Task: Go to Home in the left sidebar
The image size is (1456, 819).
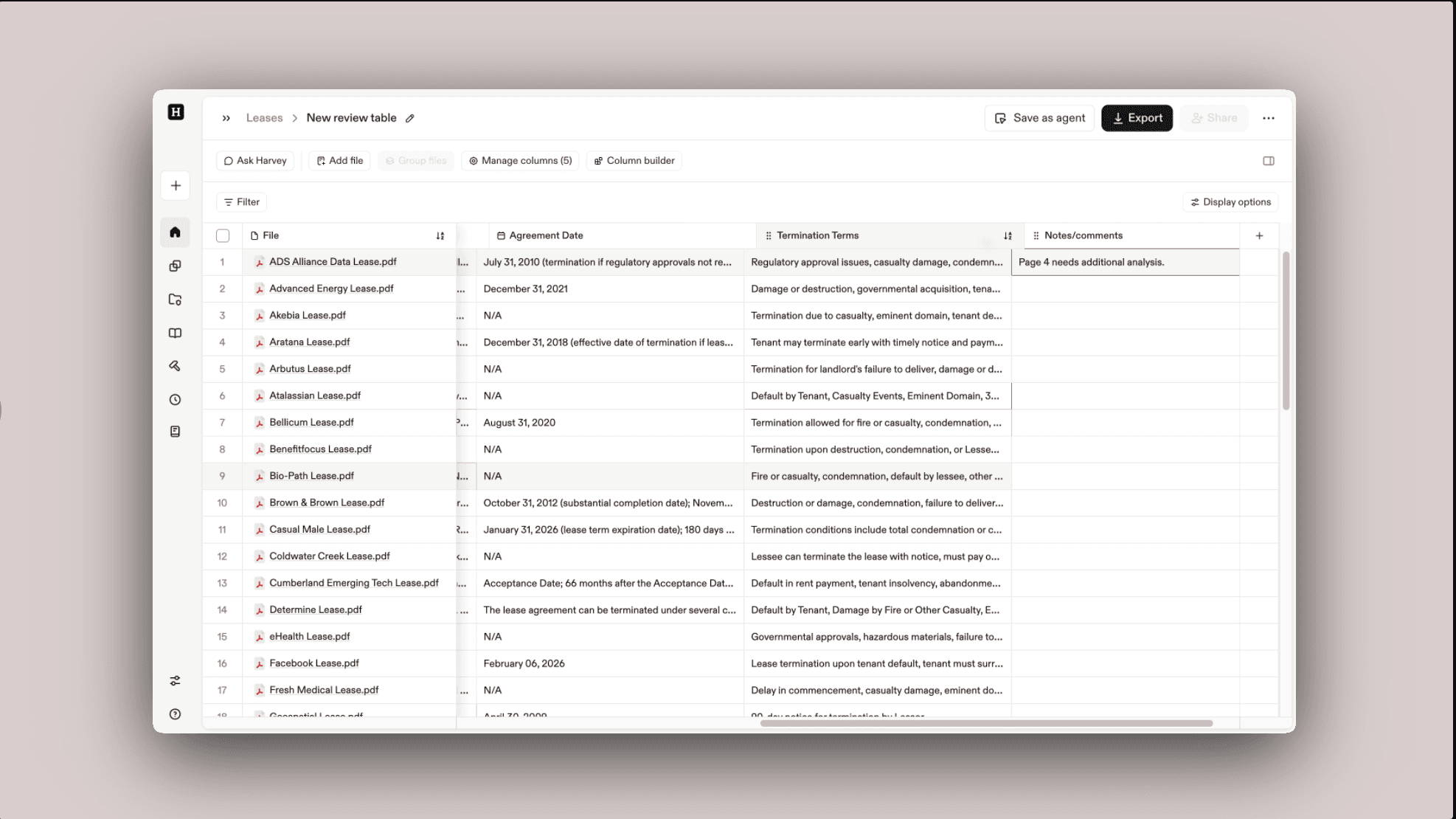Action: [175, 232]
